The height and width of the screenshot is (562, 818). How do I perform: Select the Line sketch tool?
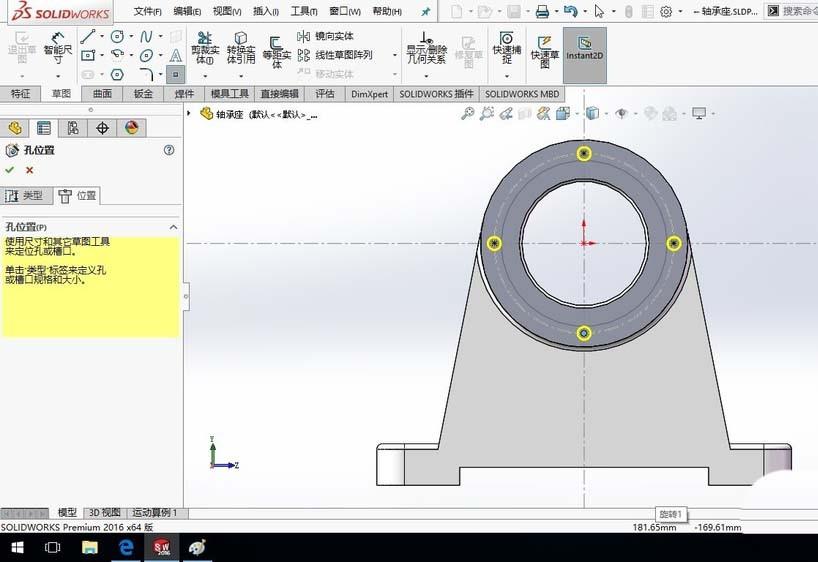click(88, 37)
